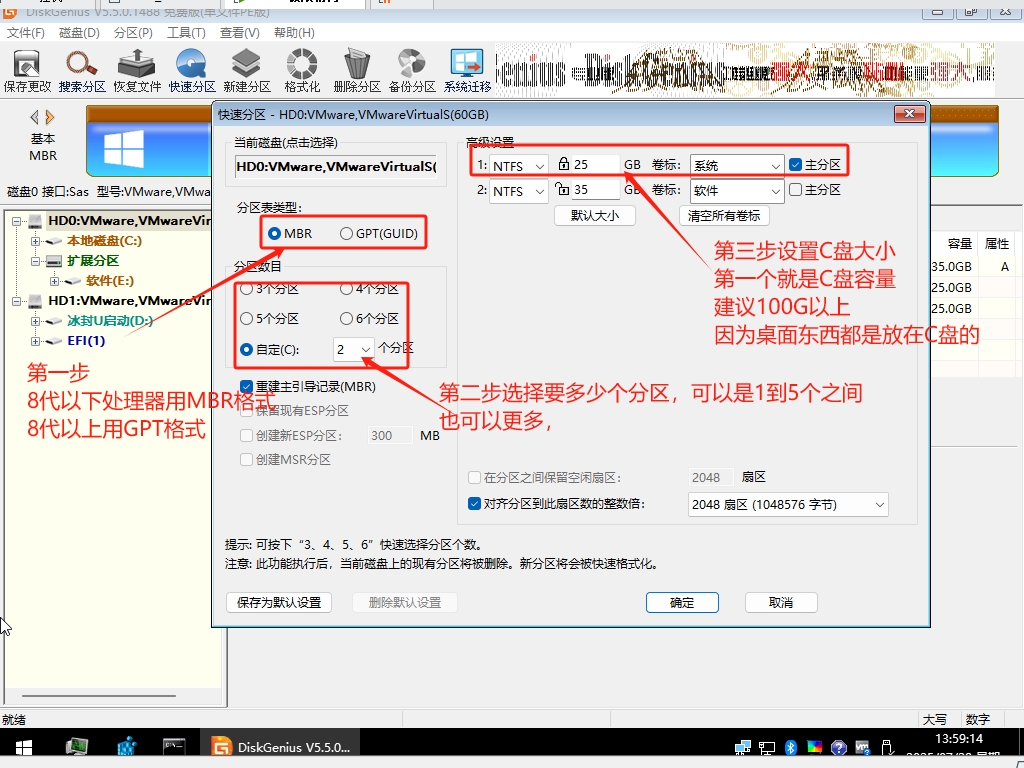Click the 新建分区 icon
This screenshot has width=1024, height=768.
[245, 68]
